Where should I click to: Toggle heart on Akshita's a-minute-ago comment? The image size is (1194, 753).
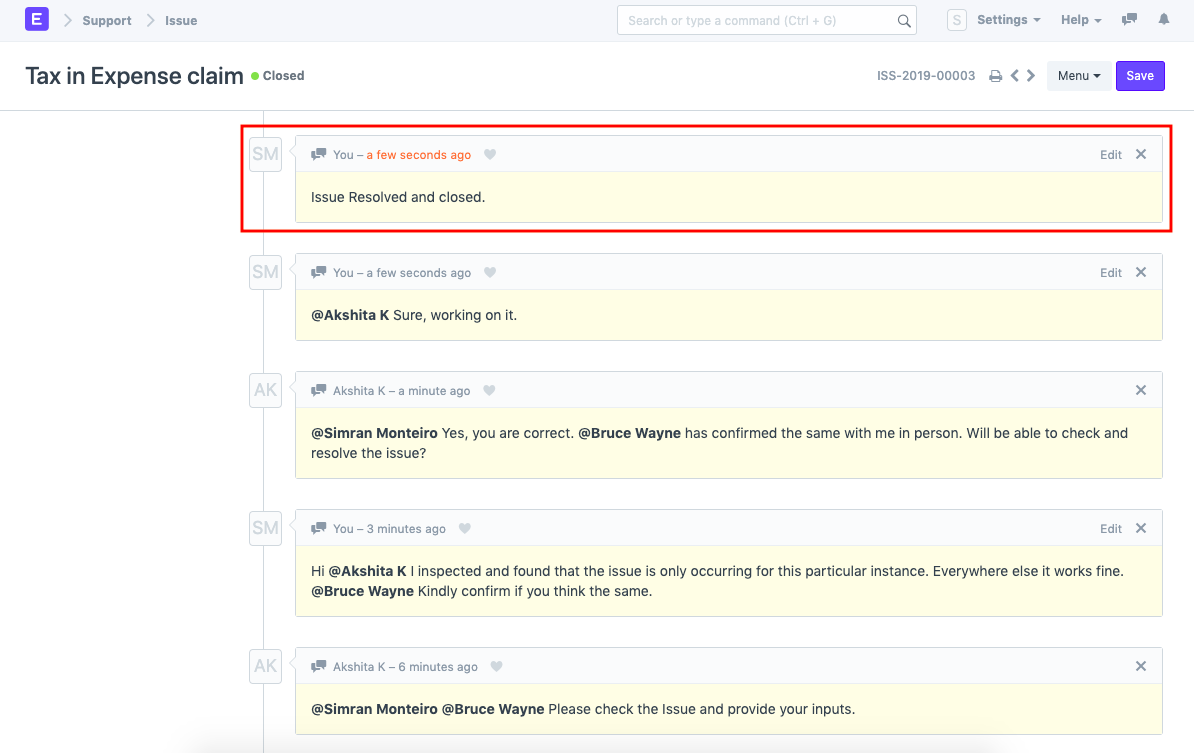[489, 391]
